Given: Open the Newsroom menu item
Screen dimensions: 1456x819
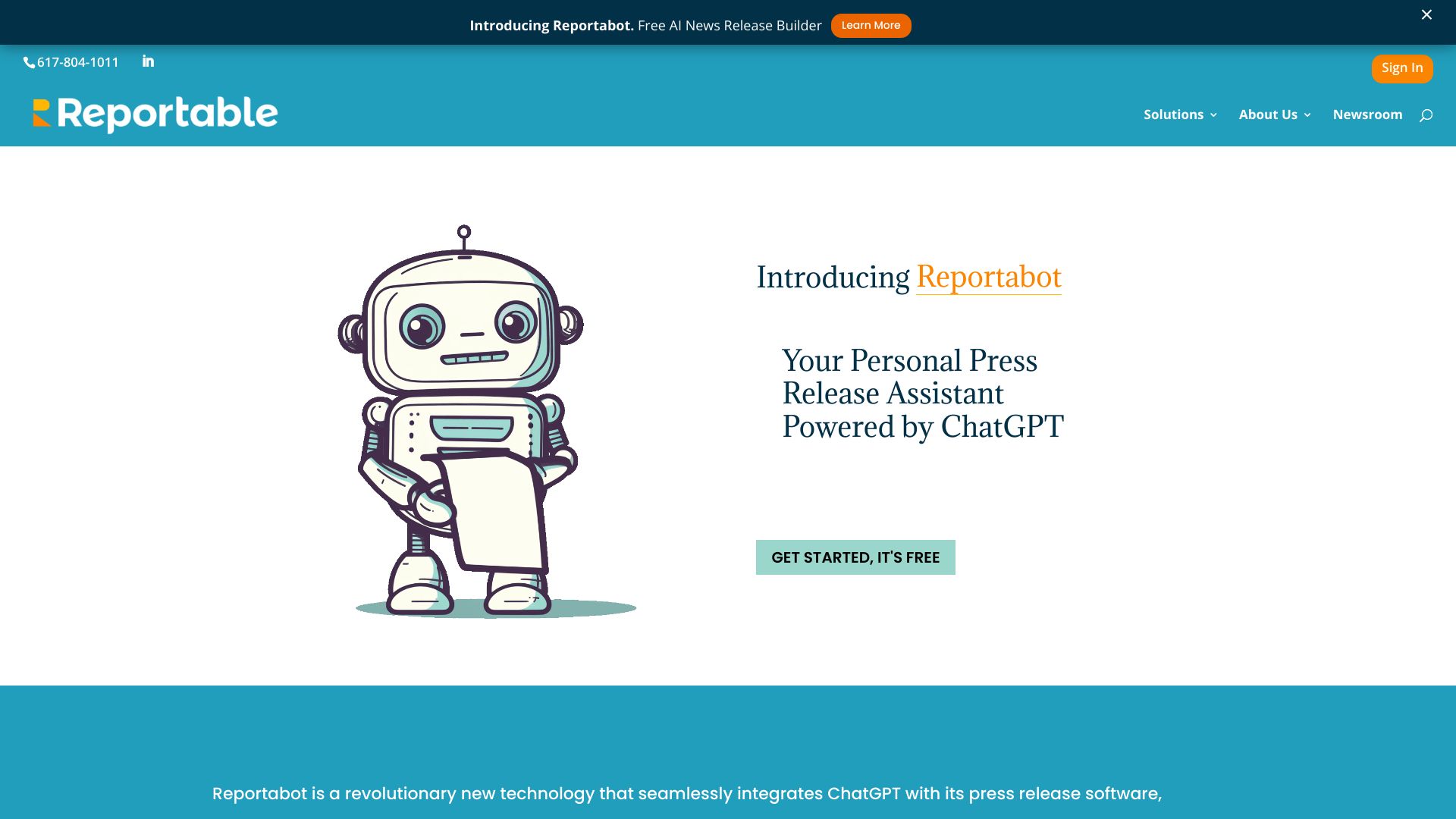Looking at the screenshot, I should pos(1367,115).
